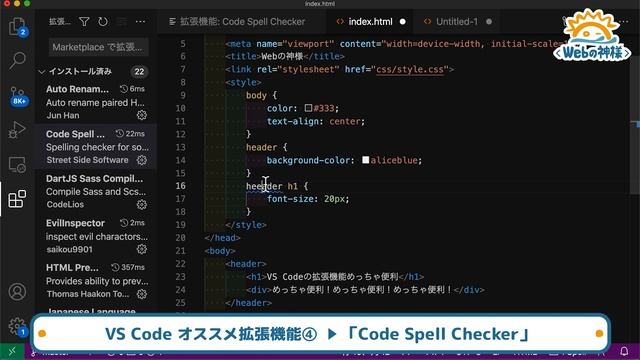Select the EvilInspector extension entry
The height and width of the screenshot is (360, 640).
(x=96, y=236)
